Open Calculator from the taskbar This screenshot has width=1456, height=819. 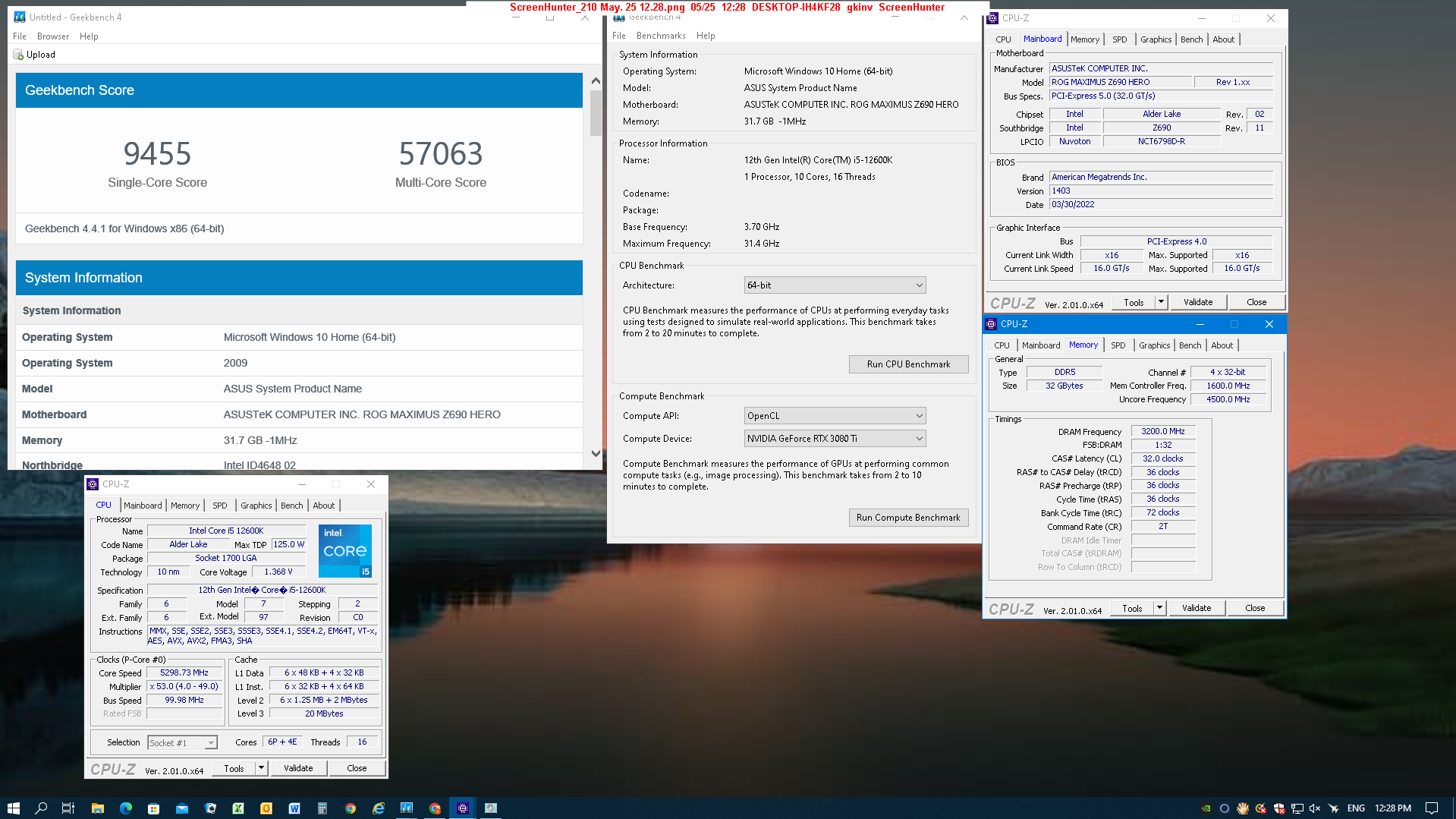pos(322,808)
